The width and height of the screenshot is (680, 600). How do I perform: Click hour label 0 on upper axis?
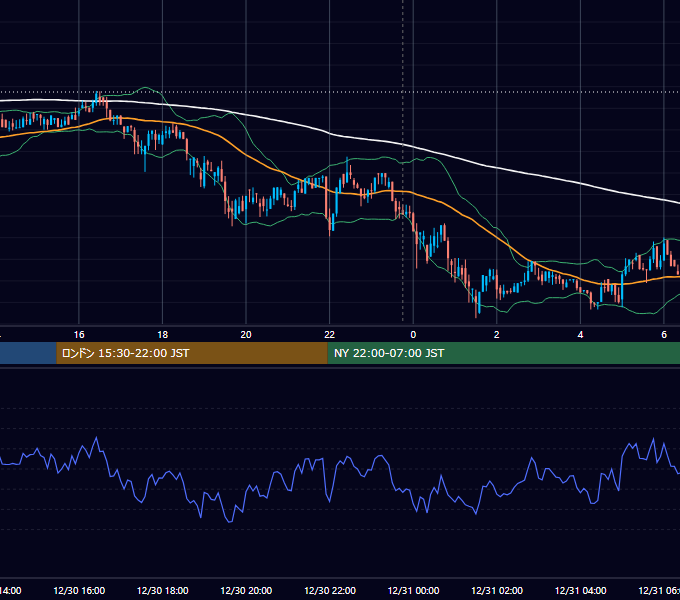click(413, 335)
